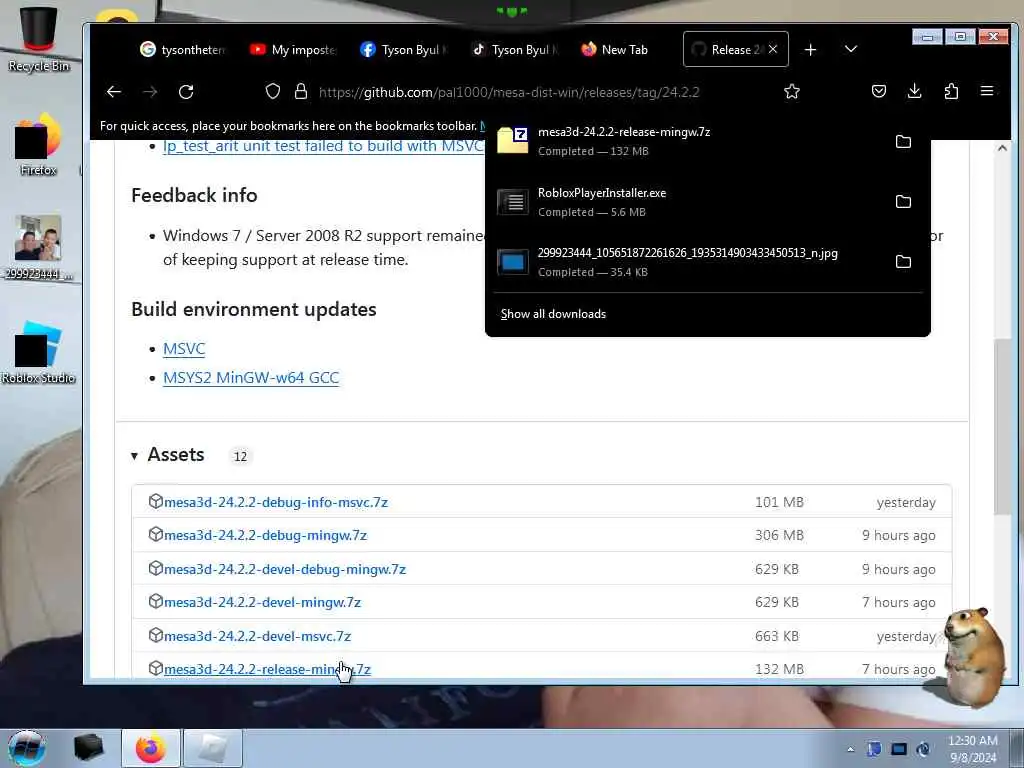Bookmark this page with the star icon
The height and width of the screenshot is (768, 1024).
(792, 91)
